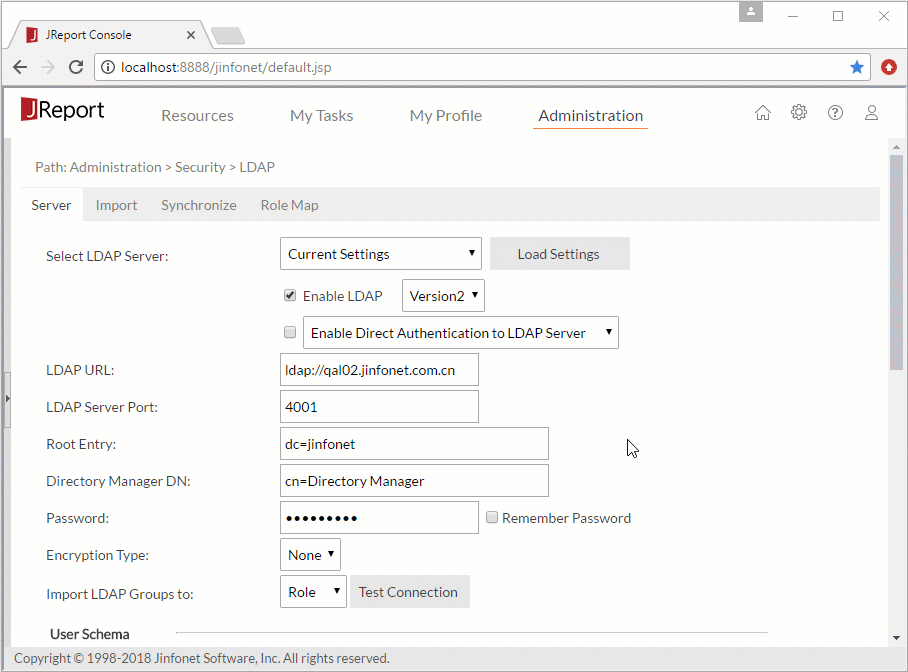The width and height of the screenshot is (908, 672).
Task: Click the Test Connection button
Action: pyautogui.click(x=409, y=591)
